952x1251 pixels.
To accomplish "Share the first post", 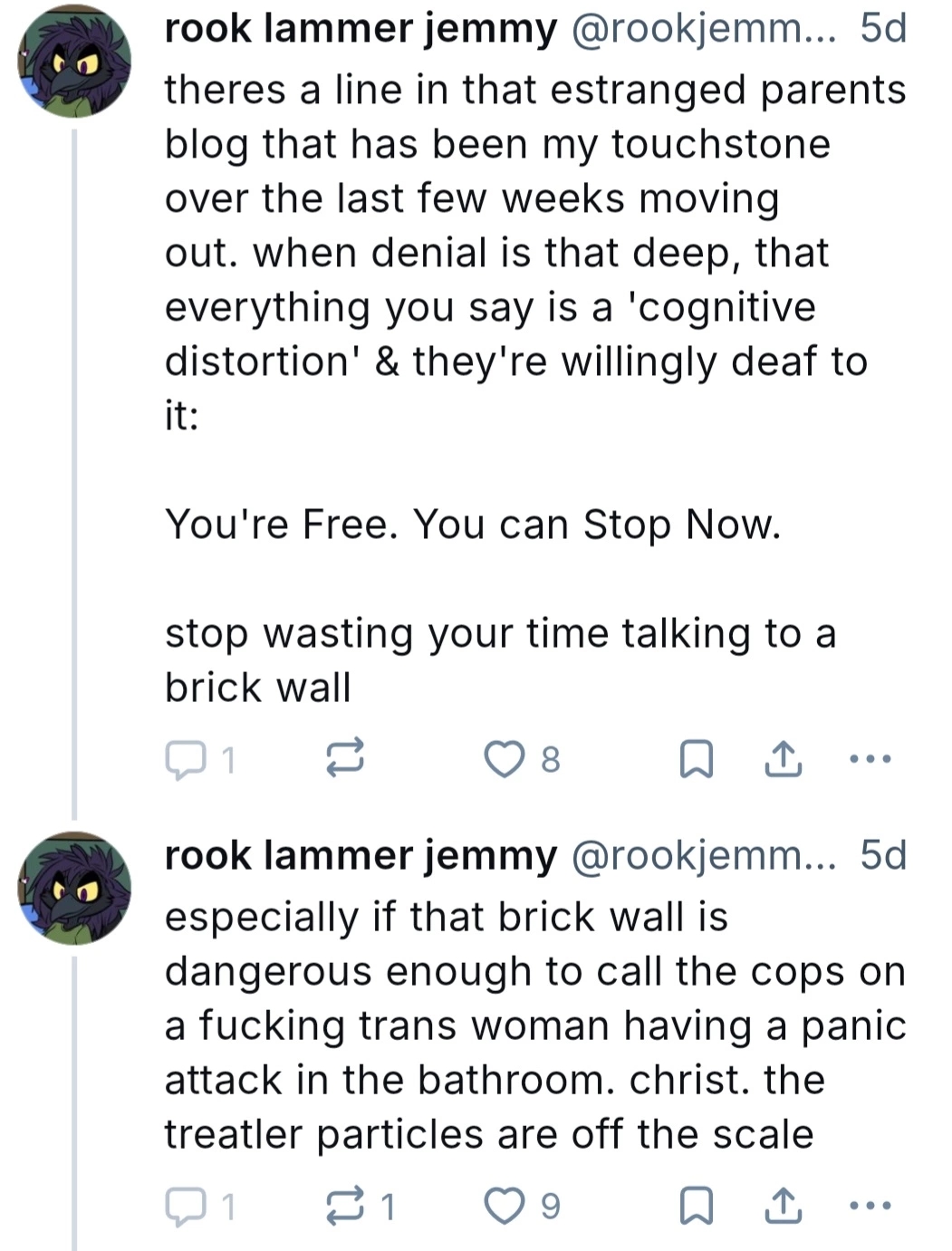I will [x=783, y=759].
